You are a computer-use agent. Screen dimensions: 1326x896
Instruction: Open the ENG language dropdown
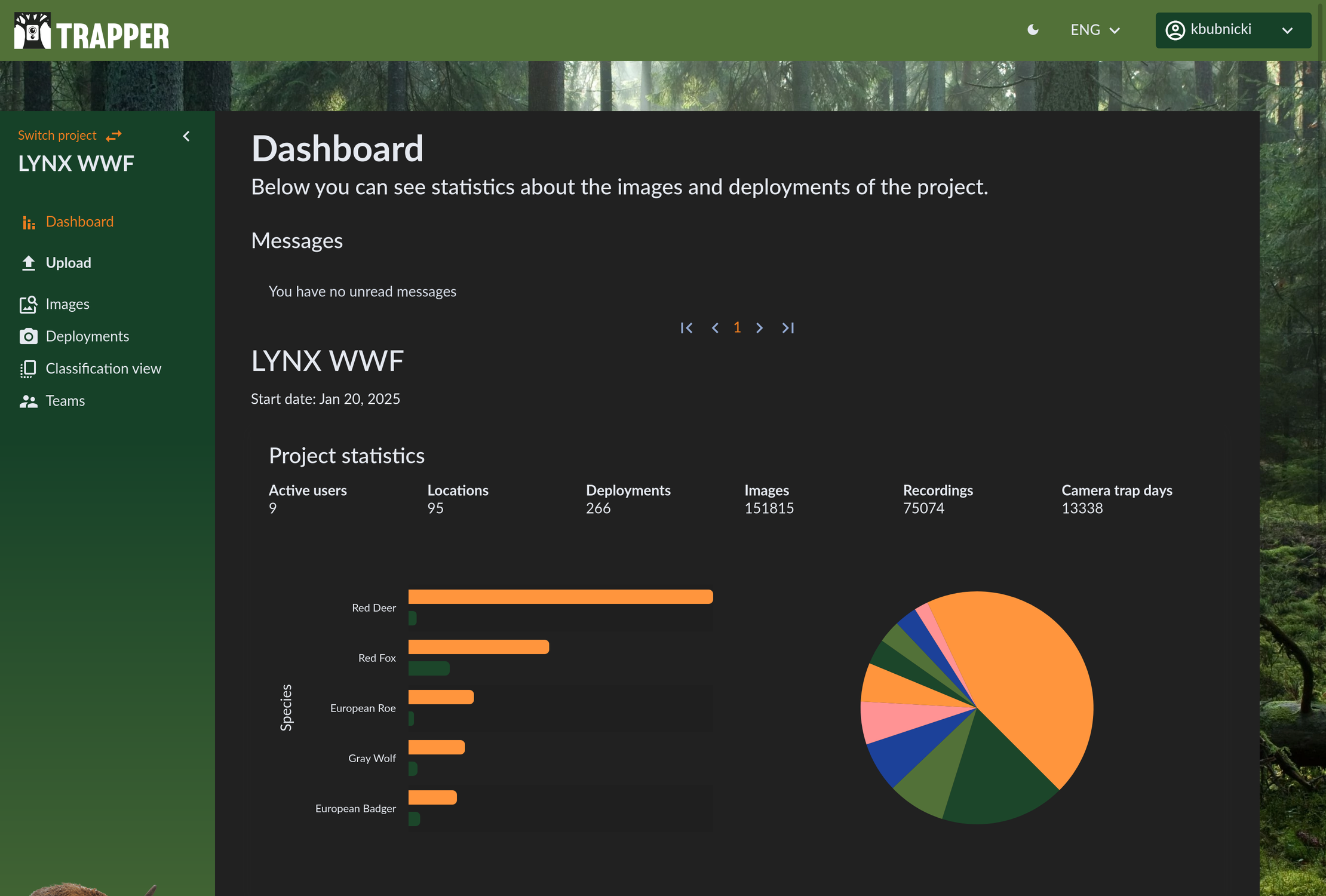pyautogui.click(x=1095, y=30)
